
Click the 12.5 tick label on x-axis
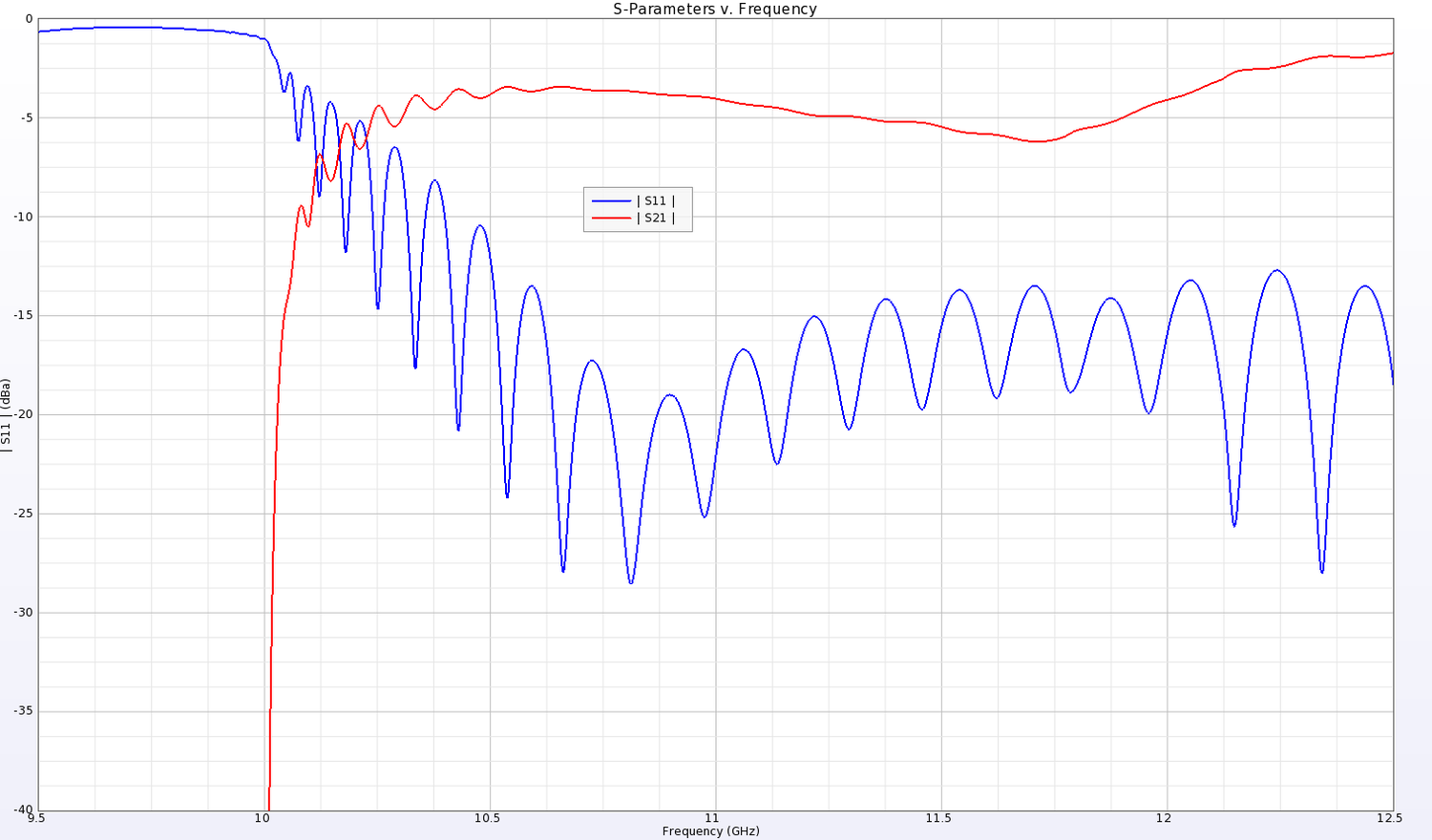(x=1390, y=818)
